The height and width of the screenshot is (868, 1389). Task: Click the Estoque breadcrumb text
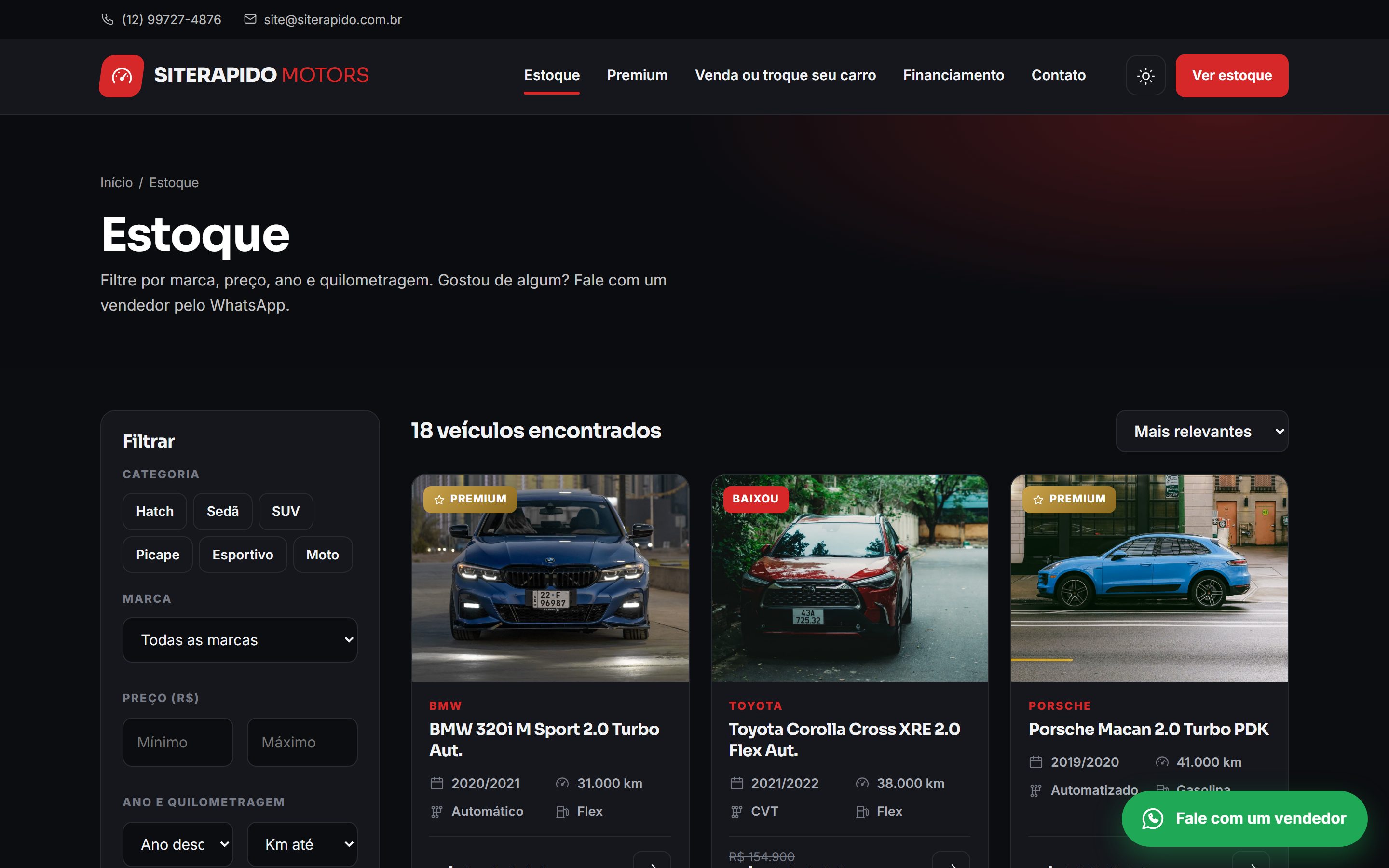[174, 183]
